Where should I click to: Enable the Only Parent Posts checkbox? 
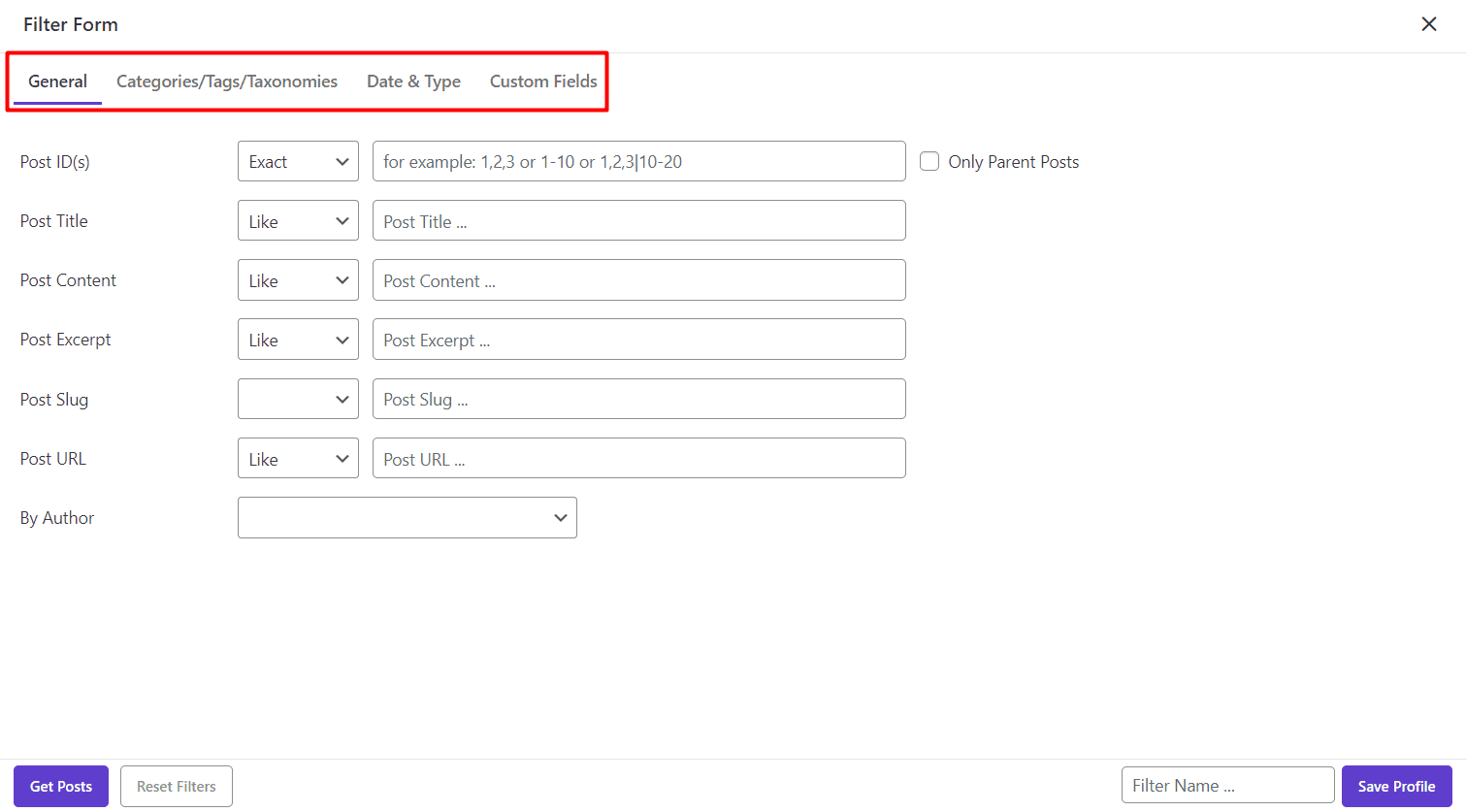coord(928,161)
